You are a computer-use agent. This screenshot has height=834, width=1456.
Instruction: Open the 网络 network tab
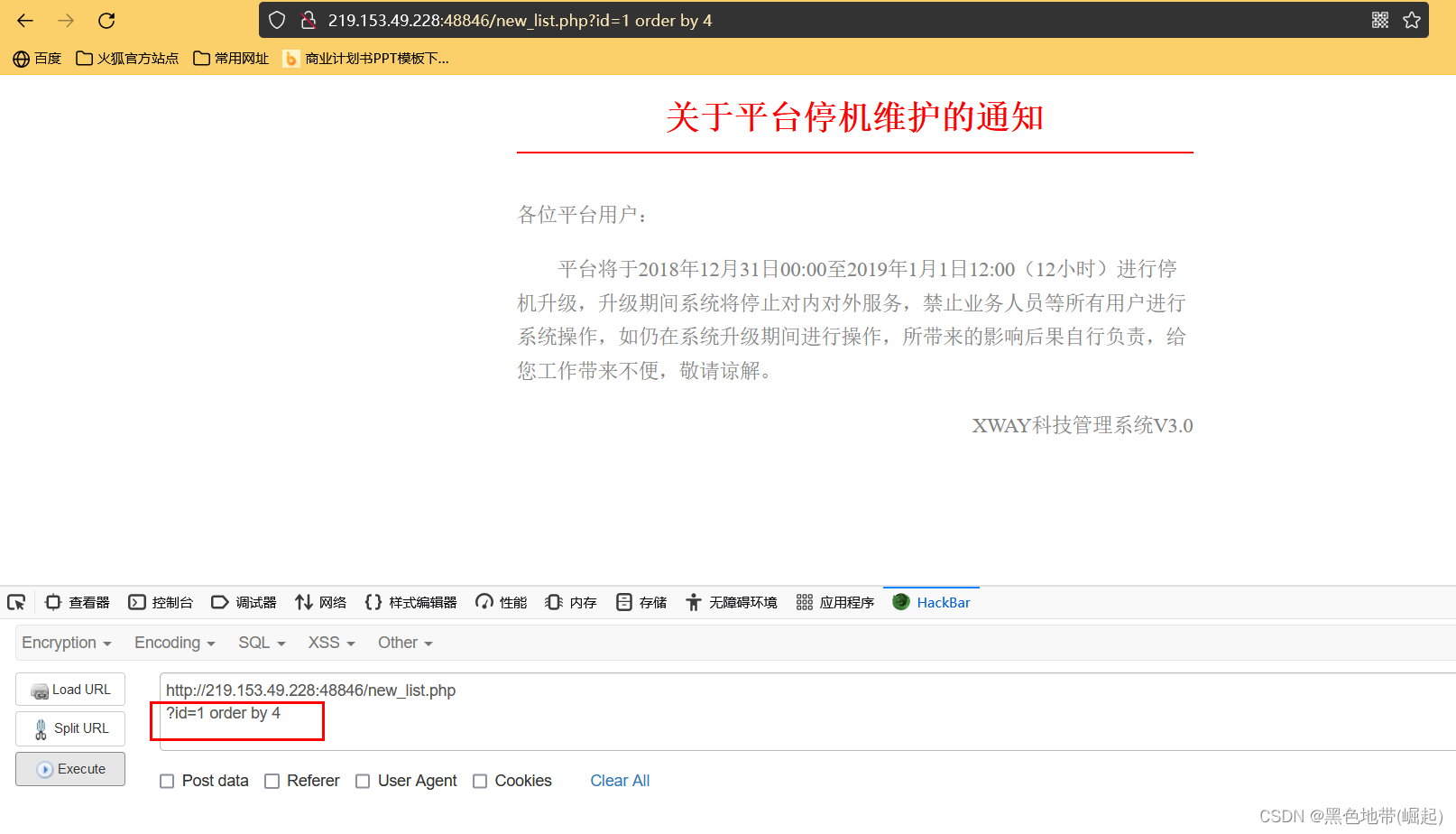click(x=321, y=602)
